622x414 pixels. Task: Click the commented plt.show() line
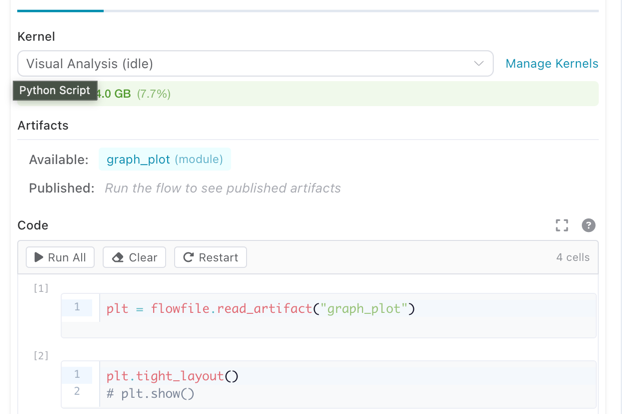pos(150,394)
